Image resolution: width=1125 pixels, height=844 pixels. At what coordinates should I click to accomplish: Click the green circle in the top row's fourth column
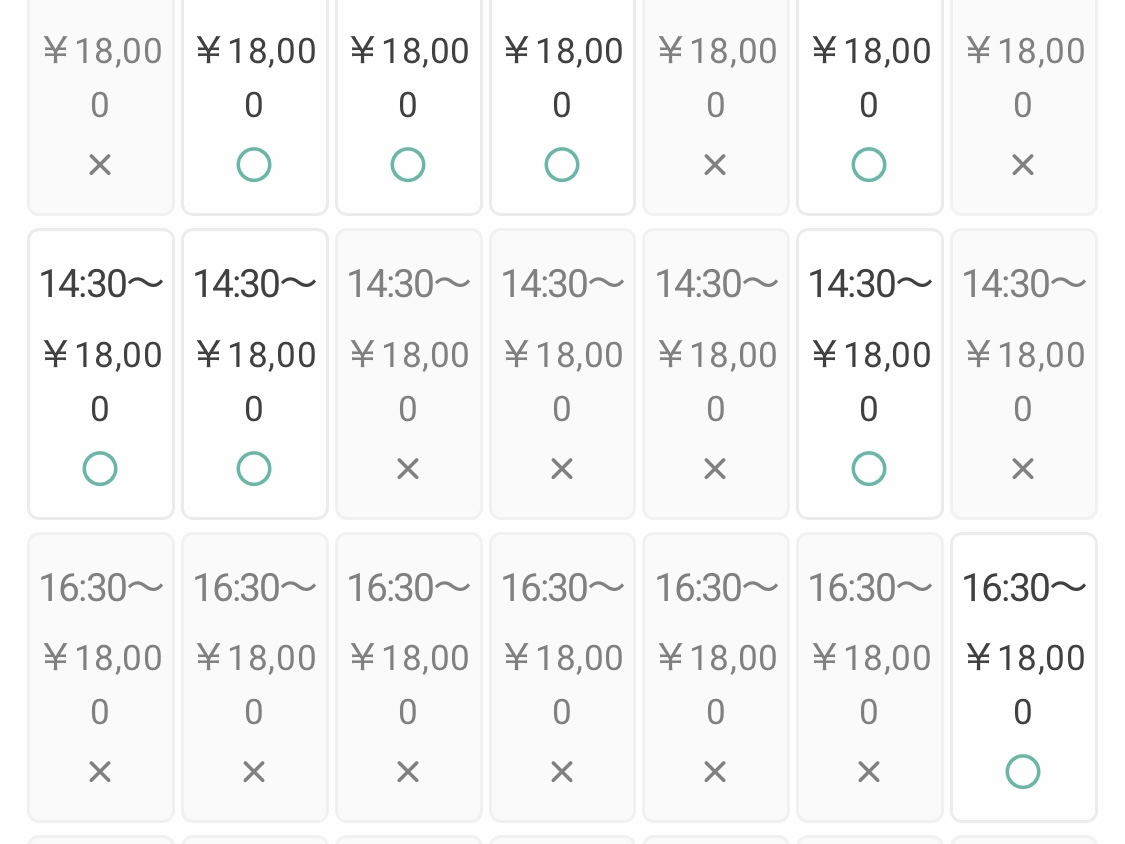pos(562,164)
